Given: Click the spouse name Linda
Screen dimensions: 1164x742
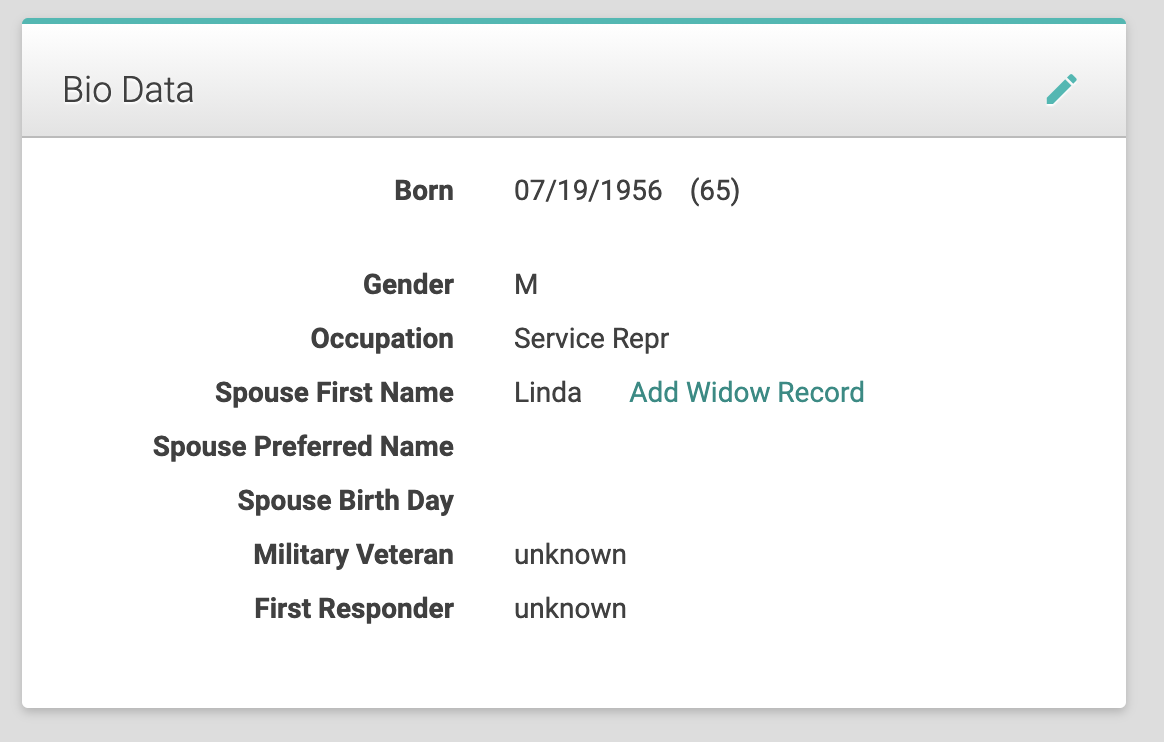Looking at the screenshot, I should point(548,392).
